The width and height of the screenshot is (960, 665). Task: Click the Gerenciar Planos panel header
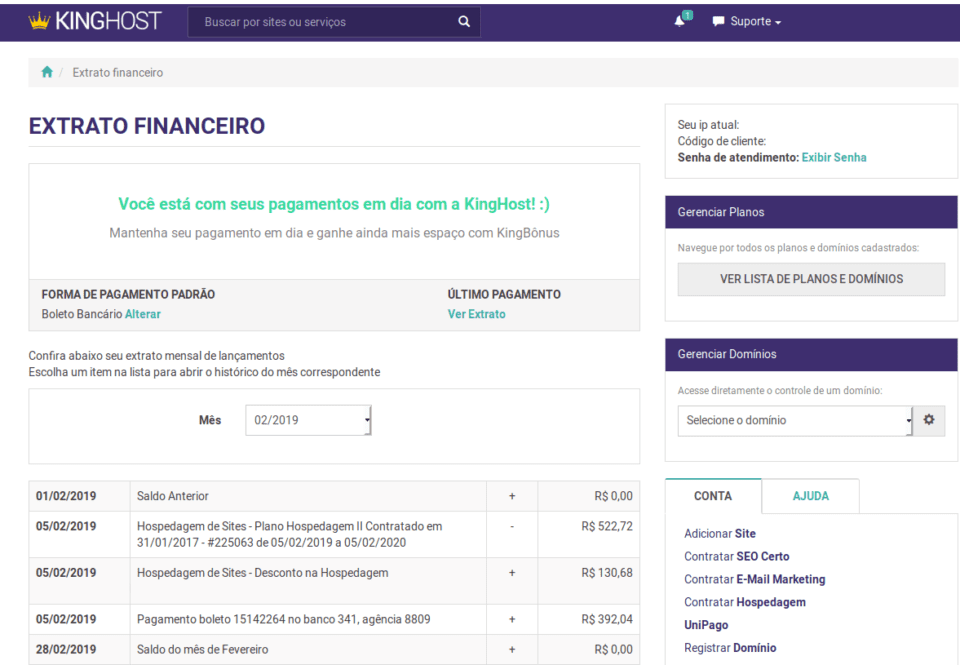click(x=811, y=212)
